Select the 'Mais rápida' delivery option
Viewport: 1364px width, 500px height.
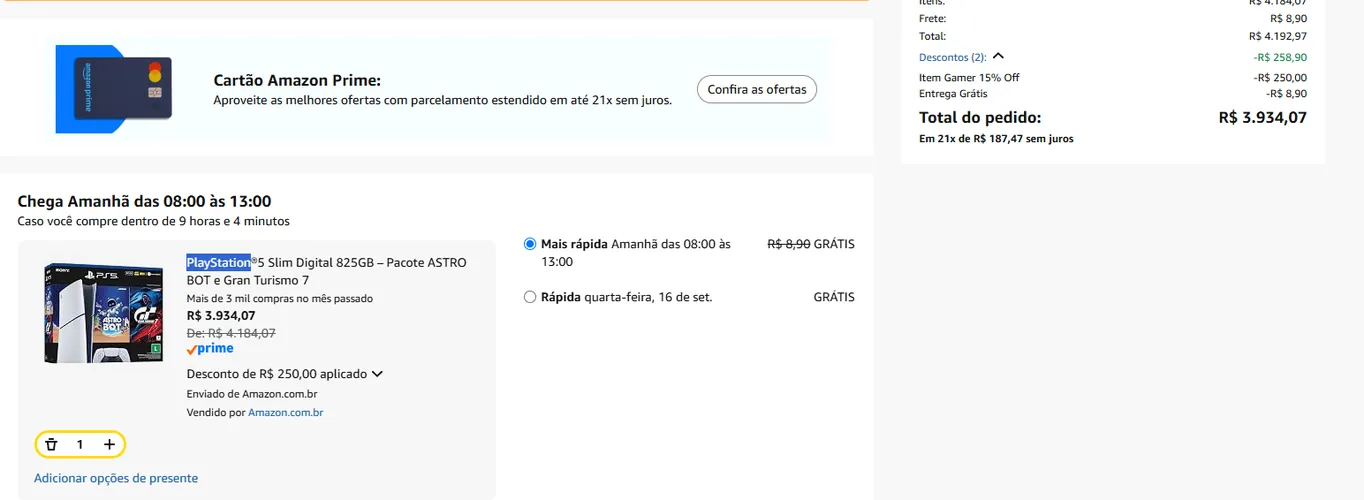click(530, 244)
